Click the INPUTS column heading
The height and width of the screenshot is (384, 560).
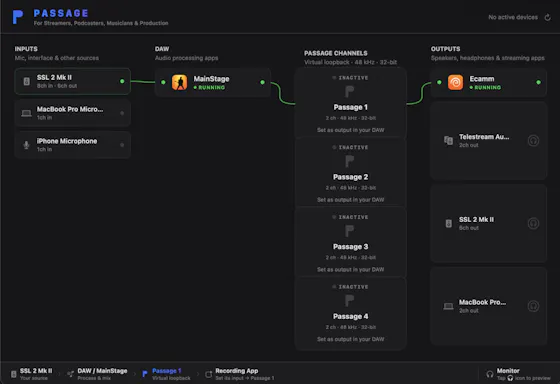pos(26,49)
